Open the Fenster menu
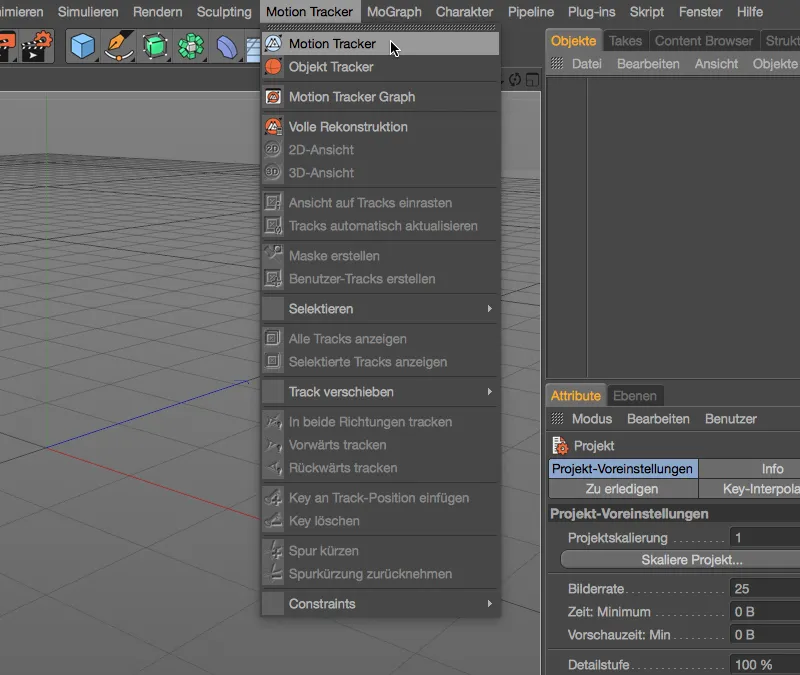Viewport: 800px width, 675px height. [x=701, y=12]
